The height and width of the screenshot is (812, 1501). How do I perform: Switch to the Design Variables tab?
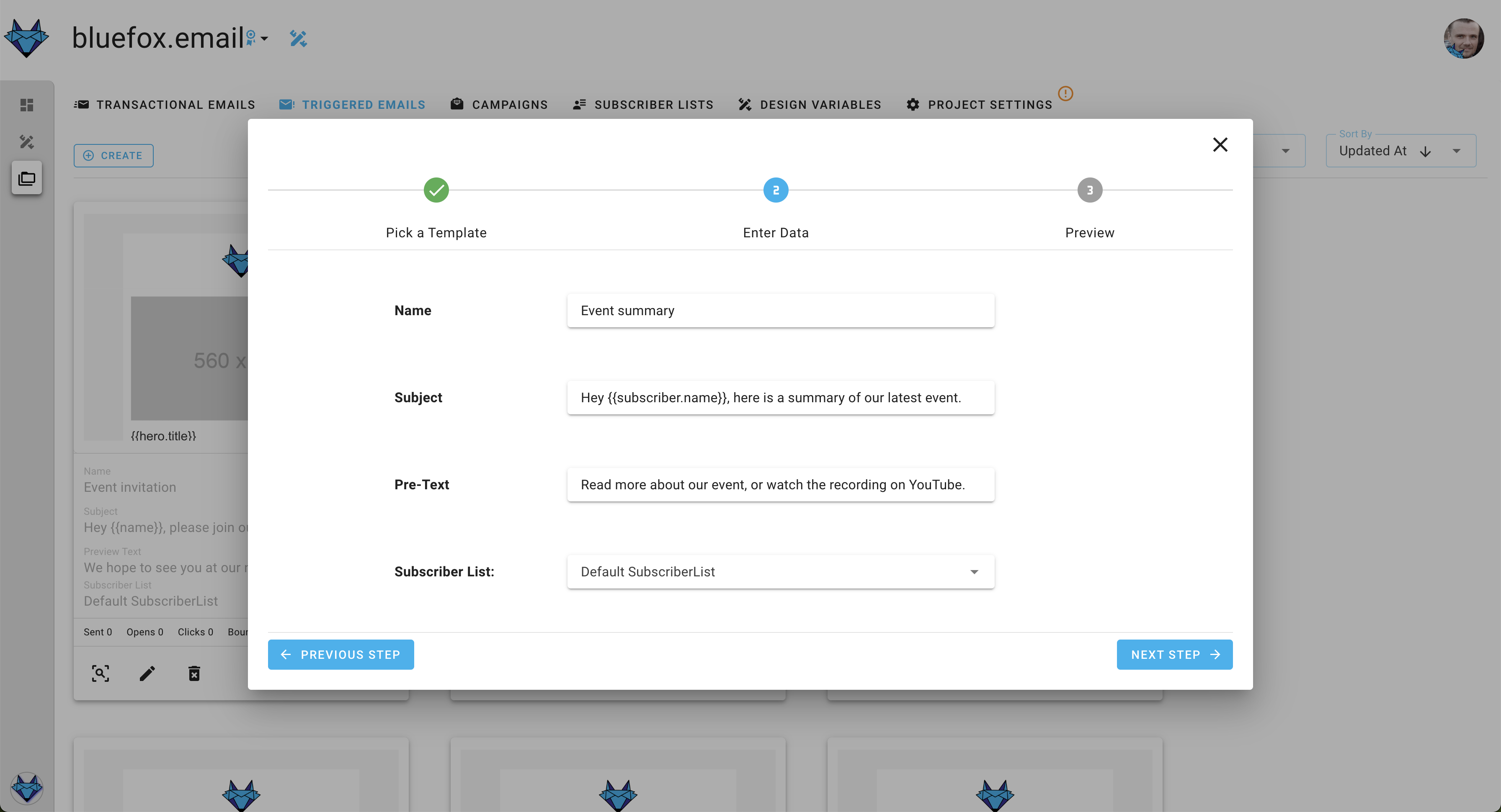[810, 105]
